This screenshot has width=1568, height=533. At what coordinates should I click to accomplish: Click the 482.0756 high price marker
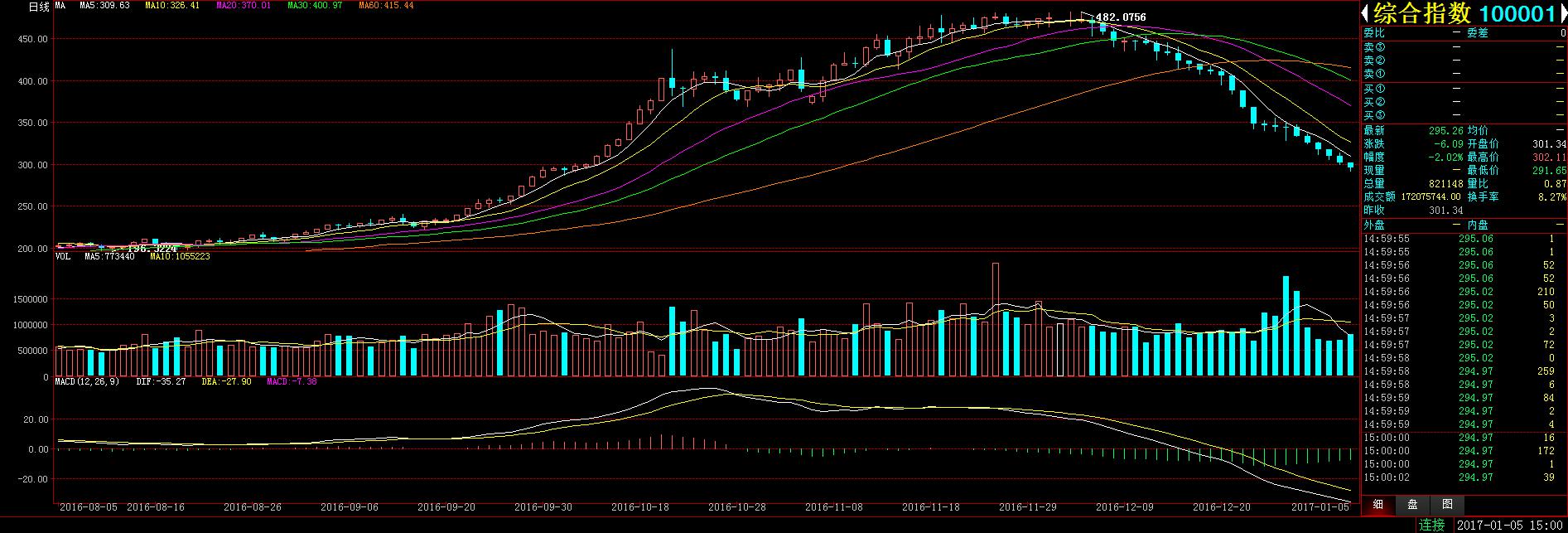click(1121, 17)
